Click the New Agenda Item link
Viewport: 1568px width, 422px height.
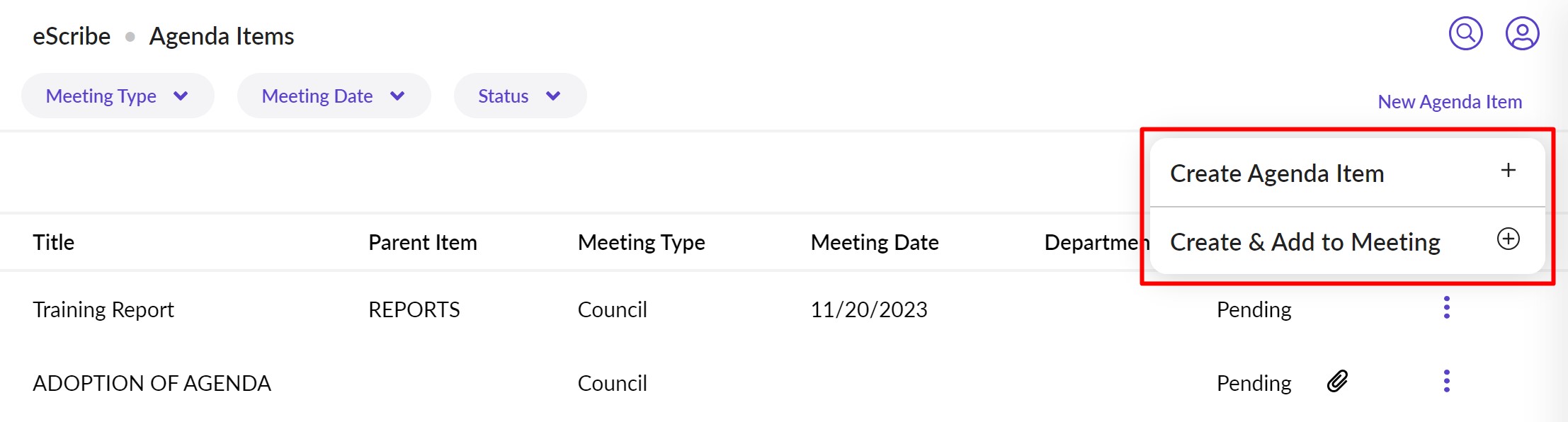pos(1449,102)
